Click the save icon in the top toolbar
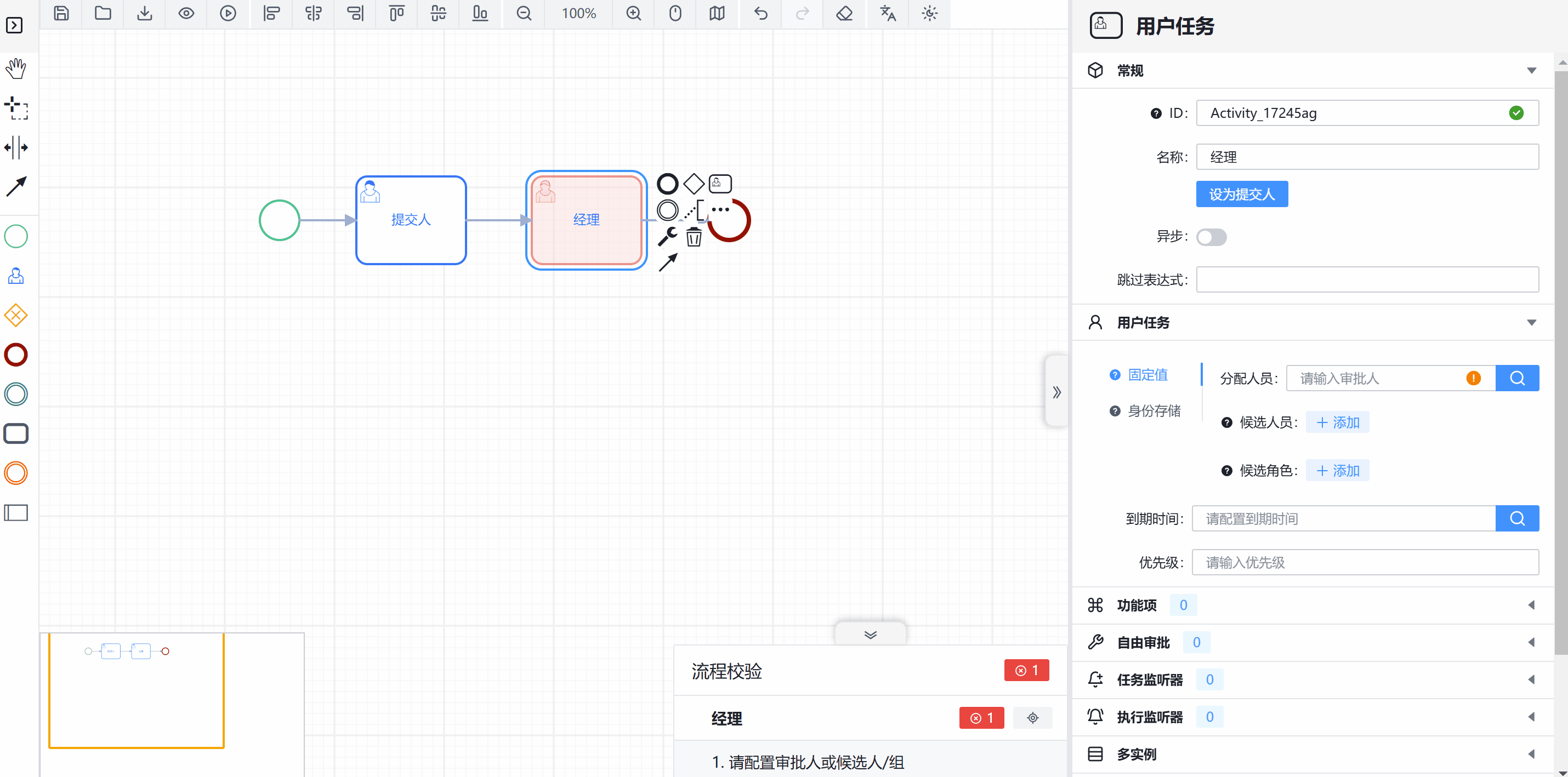The height and width of the screenshot is (777, 1568). (61, 13)
